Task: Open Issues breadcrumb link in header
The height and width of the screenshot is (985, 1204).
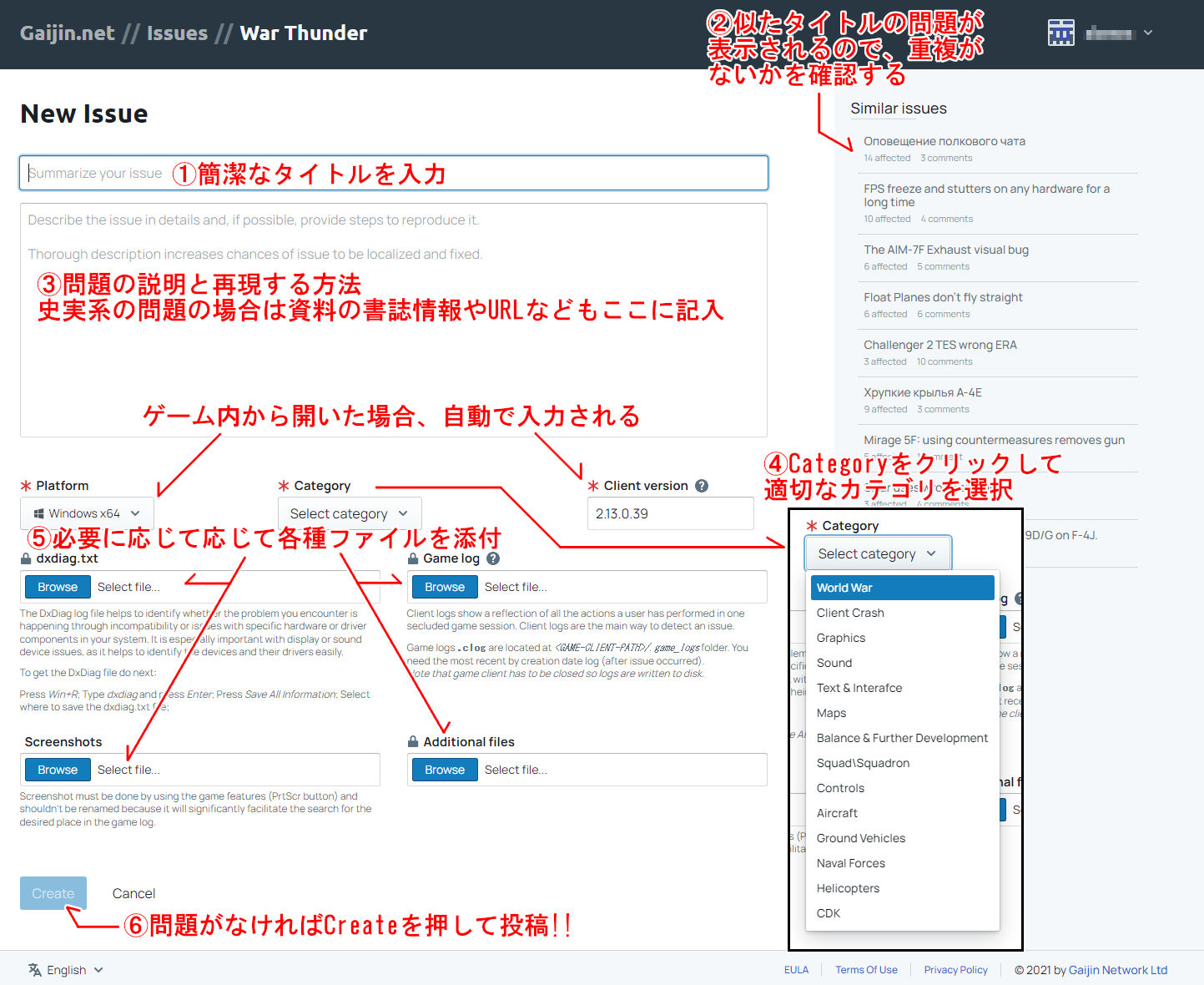Action: click(x=177, y=33)
